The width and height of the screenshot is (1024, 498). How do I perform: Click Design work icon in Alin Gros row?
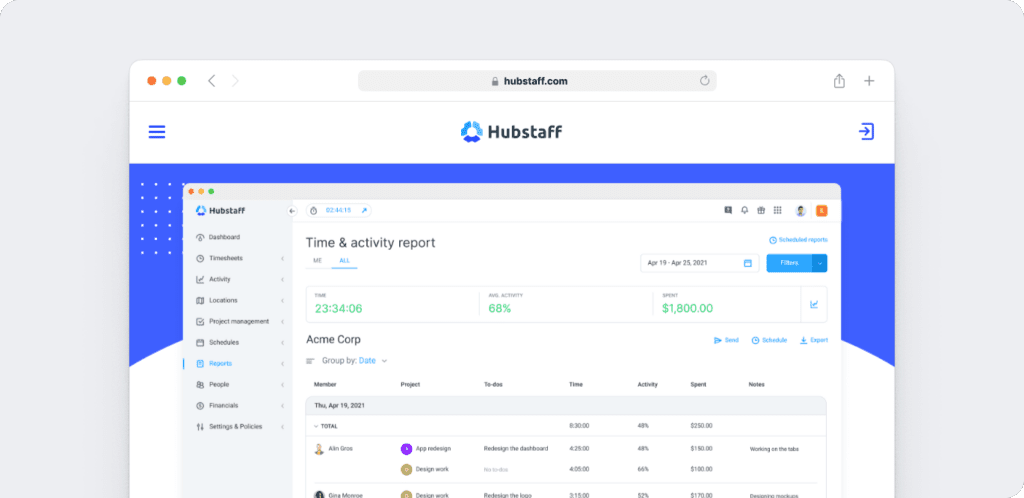pos(406,469)
